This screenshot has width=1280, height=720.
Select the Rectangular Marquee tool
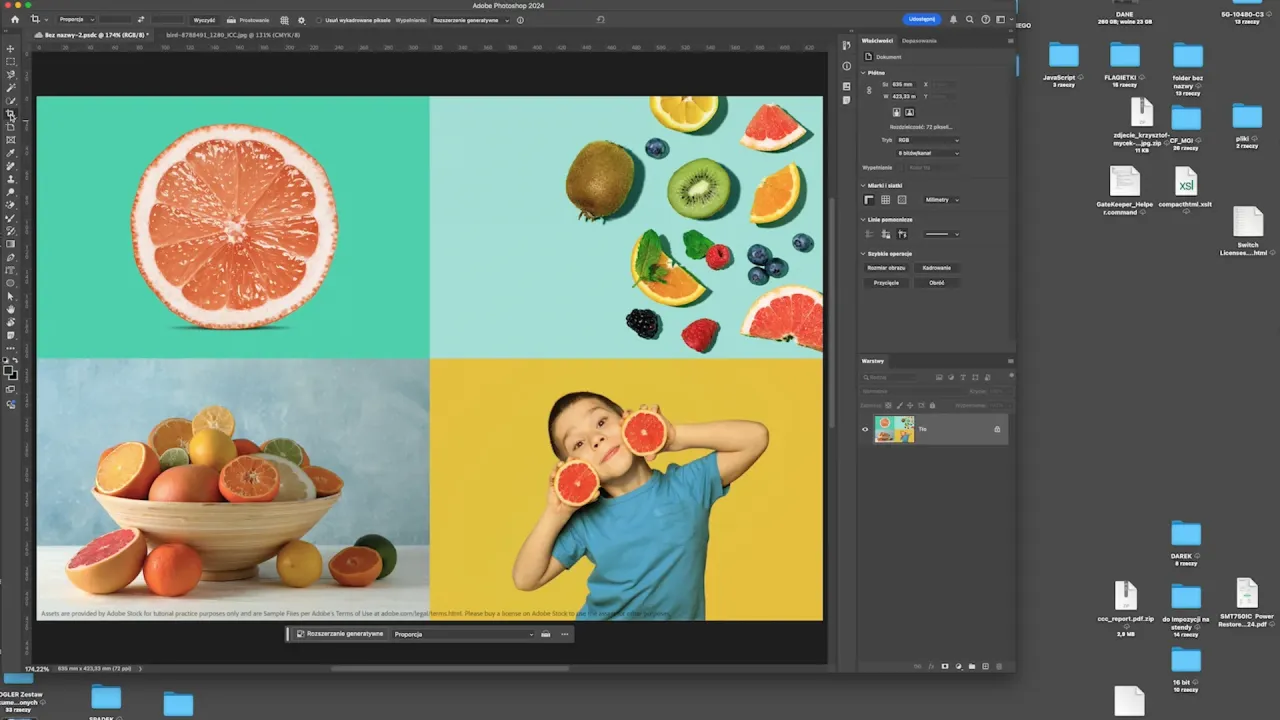pos(11,61)
